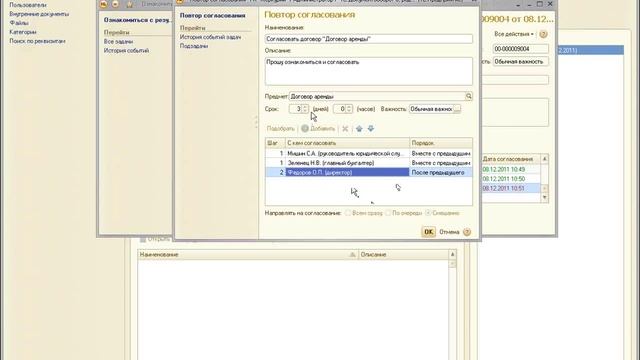Open help icon beside Все действия
Screen dimensions: 640x360
[x=543, y=34]
